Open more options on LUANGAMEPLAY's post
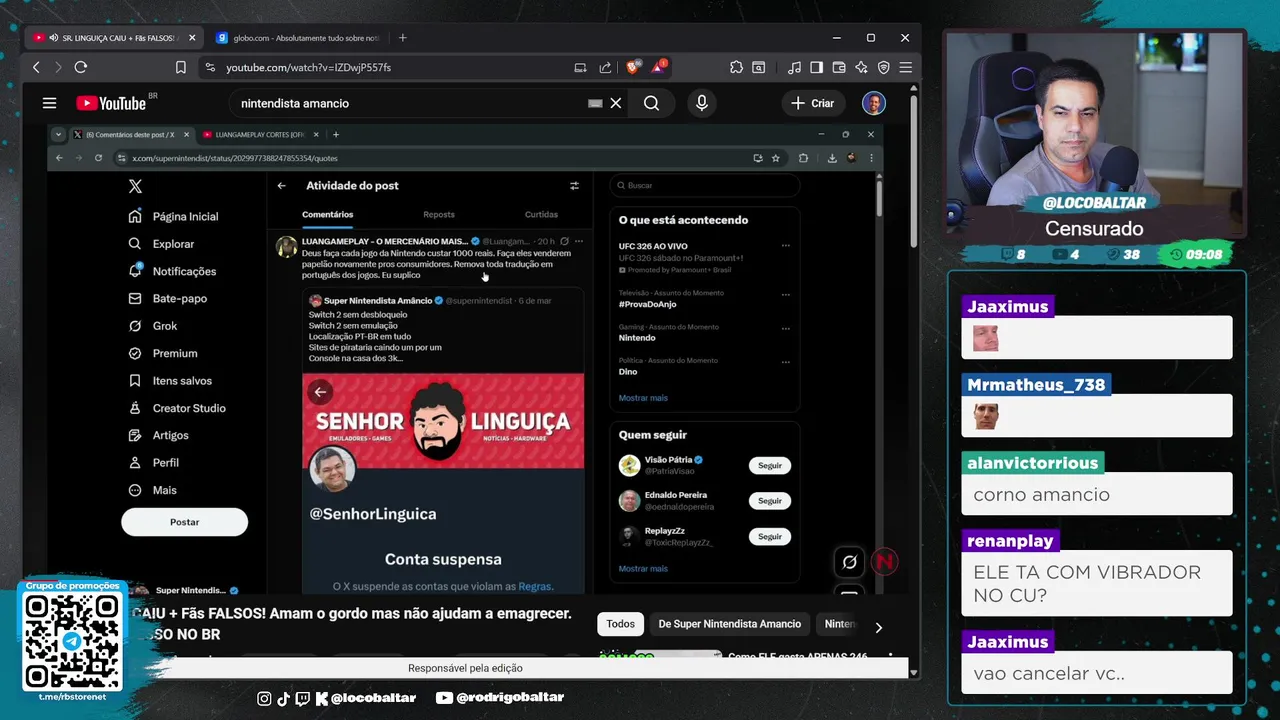The width and height of the screenshot is (1280, 720). 579,241
